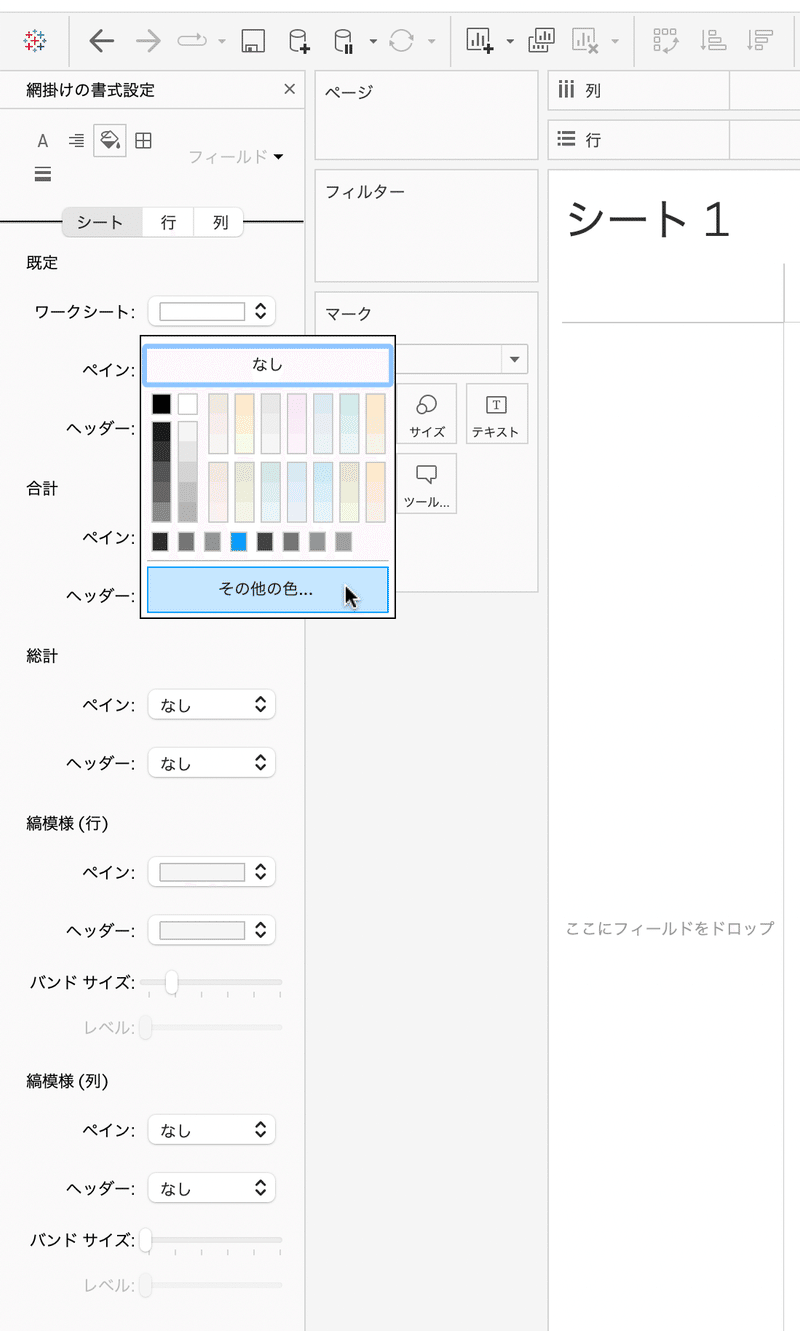This screenshot has height=1331, width=800.
Task: Click the テキスト button on Marks card
Action: coord(496,414)
